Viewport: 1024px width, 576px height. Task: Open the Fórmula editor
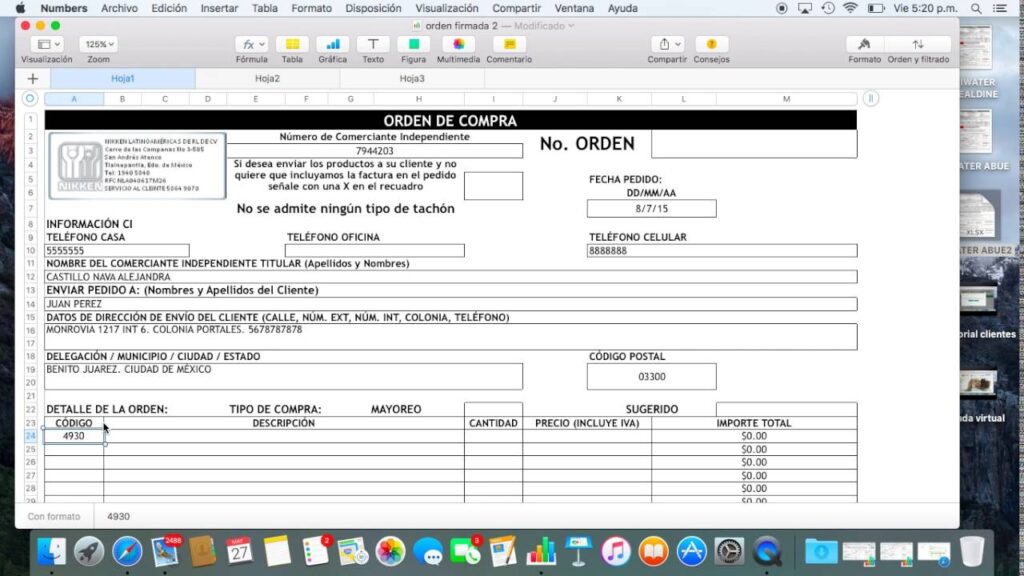251,45
